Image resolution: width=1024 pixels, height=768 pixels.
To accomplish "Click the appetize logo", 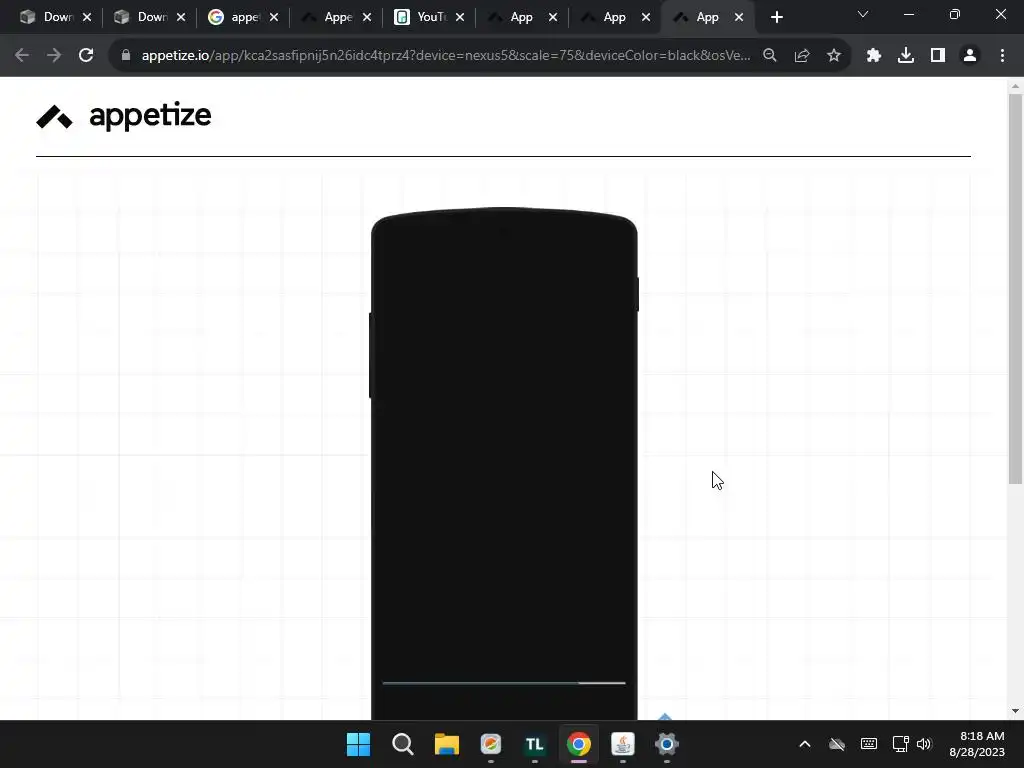I will tap(123, 116).
